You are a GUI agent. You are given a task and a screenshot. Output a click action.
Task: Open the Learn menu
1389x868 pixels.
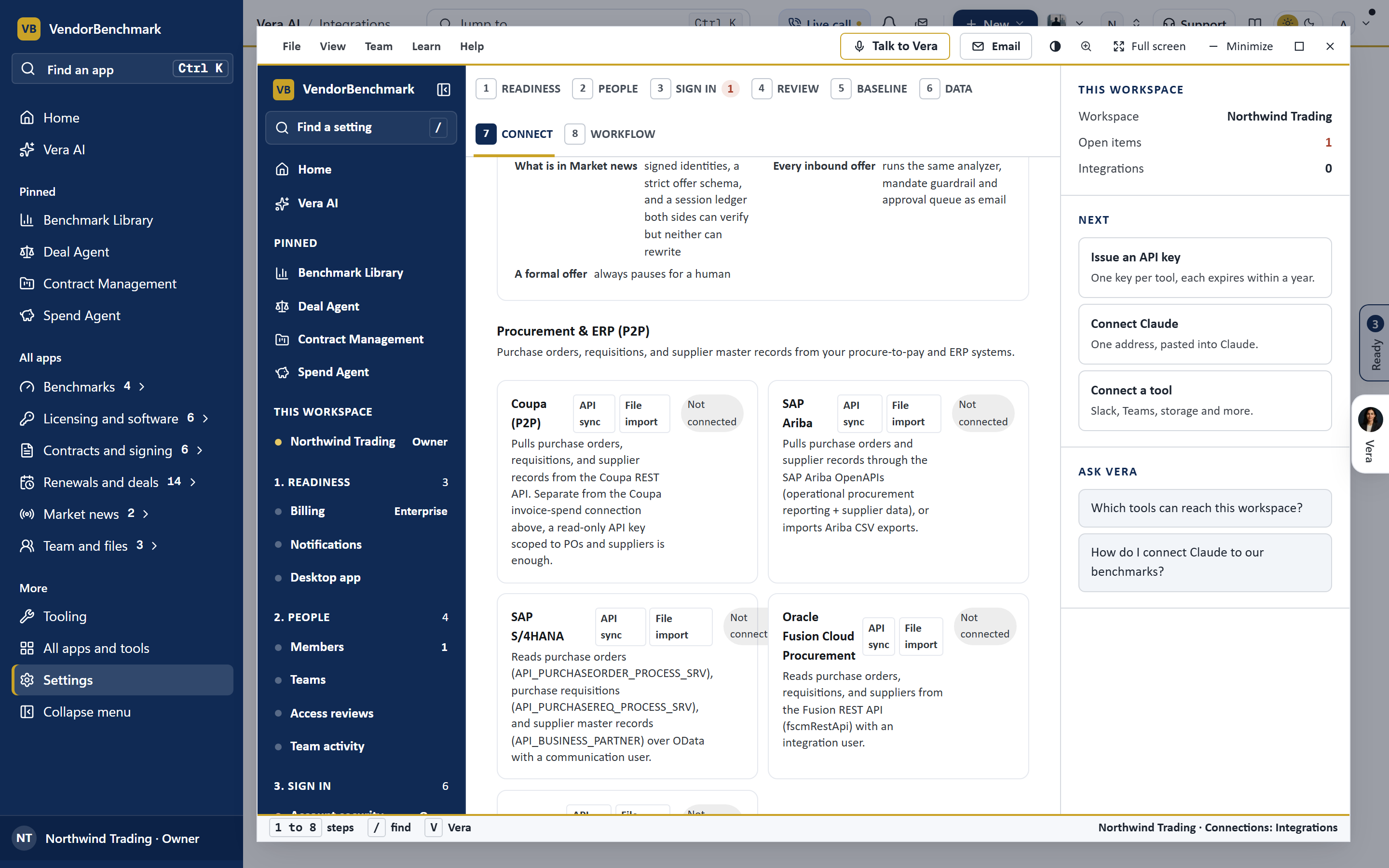pyautogui.click(x=426, y=46)
